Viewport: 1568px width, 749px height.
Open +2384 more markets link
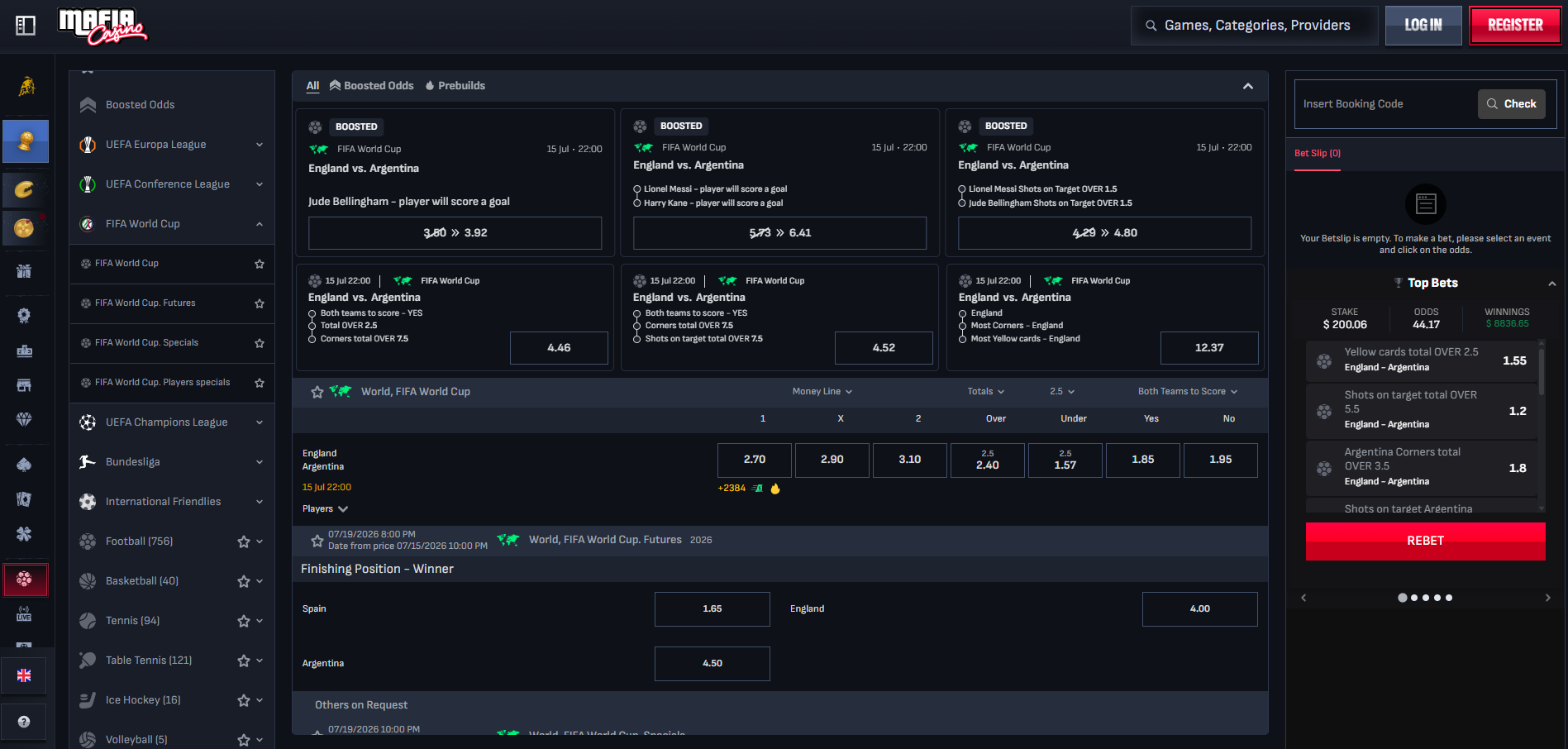[x=732, y=489]
